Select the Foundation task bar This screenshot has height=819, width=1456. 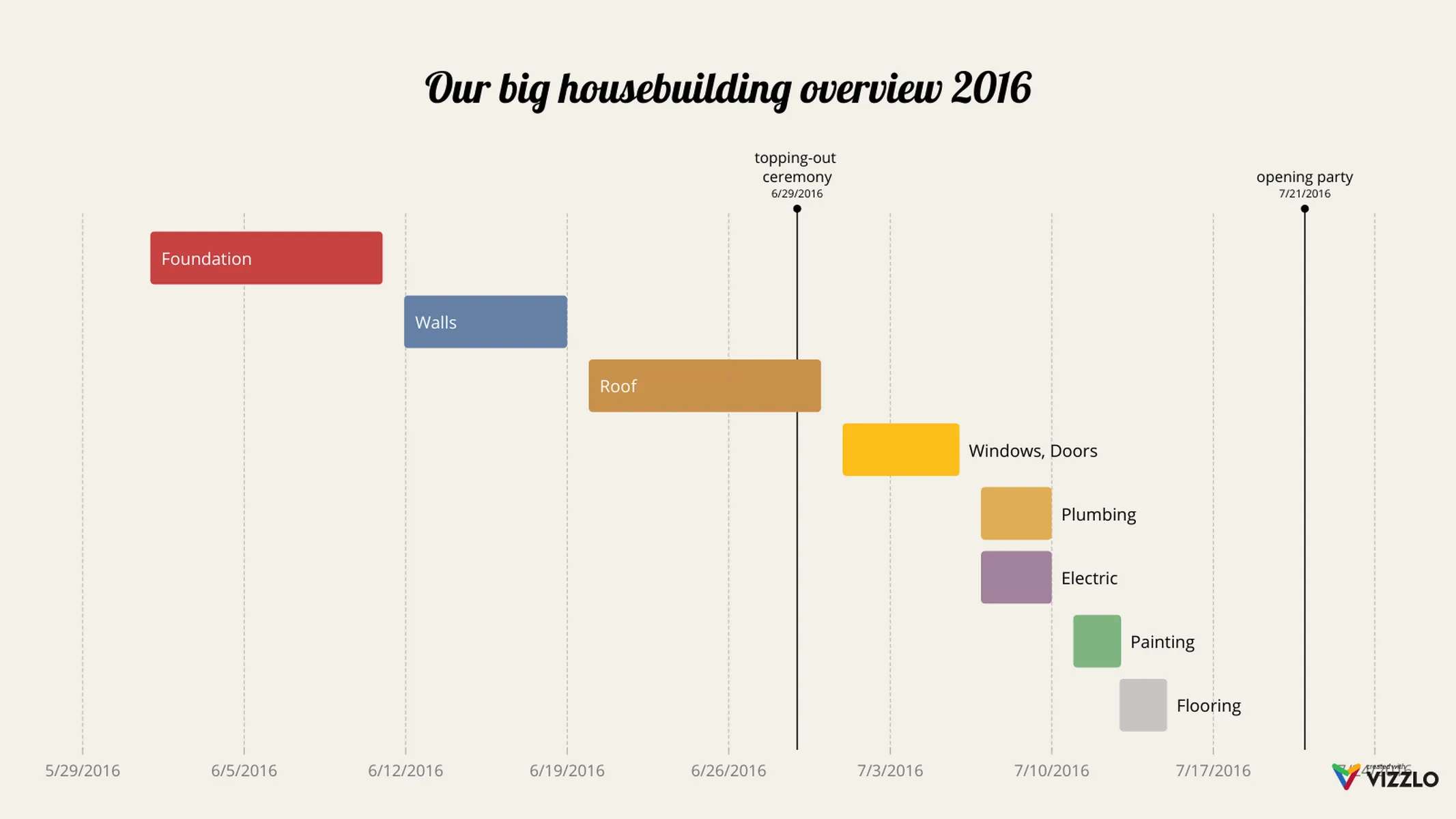(x=265, y=258)
